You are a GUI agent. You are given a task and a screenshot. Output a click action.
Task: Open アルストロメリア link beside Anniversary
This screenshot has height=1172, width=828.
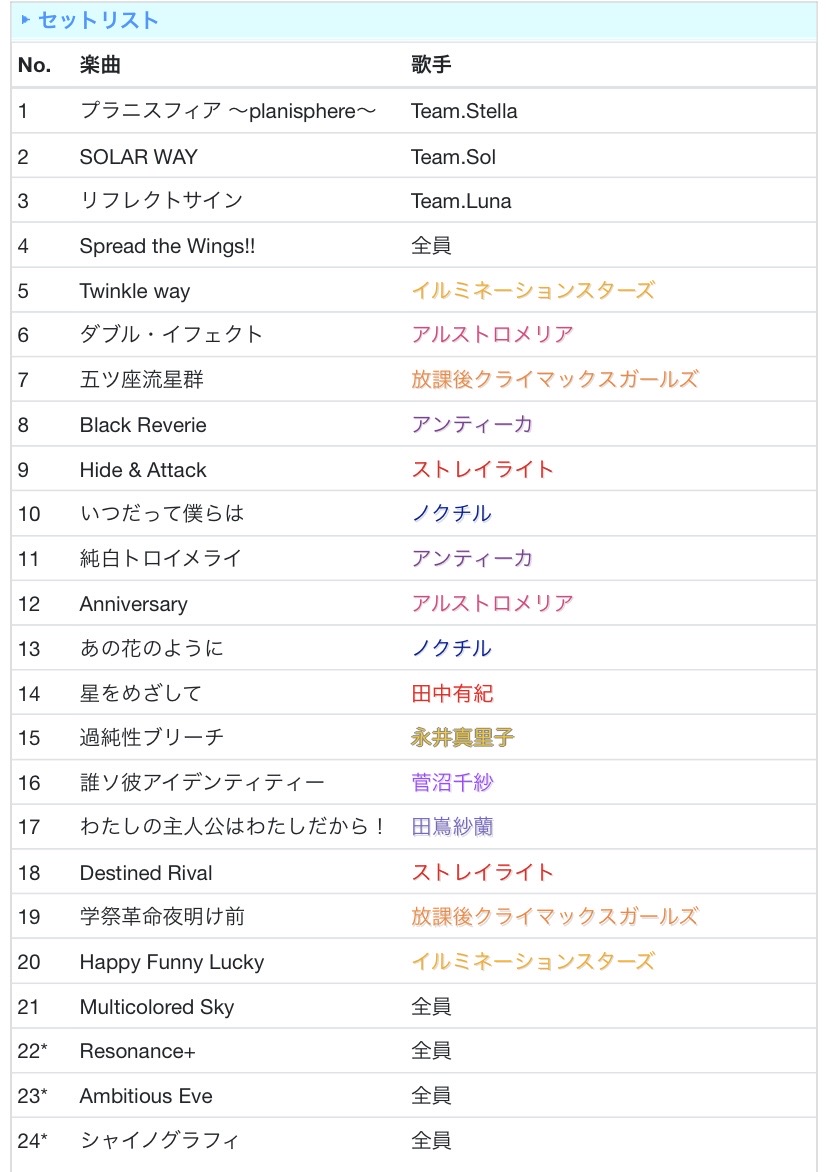pyautogui.click(x=492, y=602)
